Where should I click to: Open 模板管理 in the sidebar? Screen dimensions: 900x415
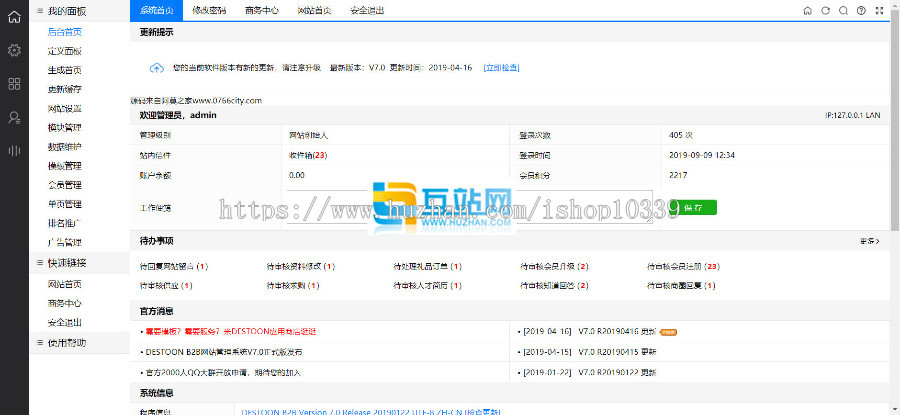[65, 166]
